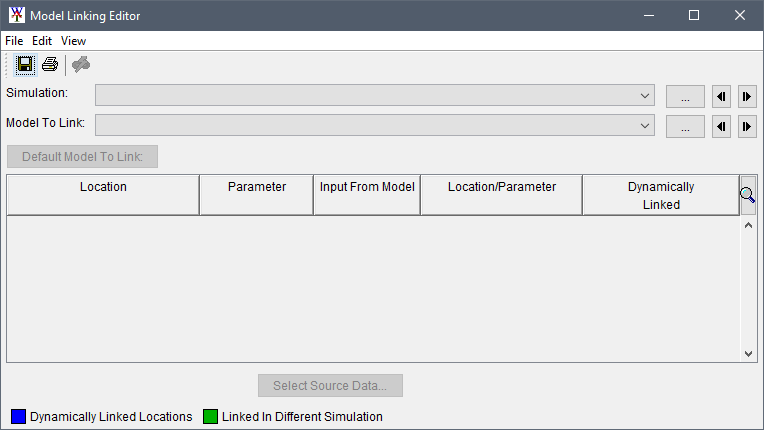Open the Edit menu
Viewport: 764px width, 430px height.
click(x=42, y=41)
